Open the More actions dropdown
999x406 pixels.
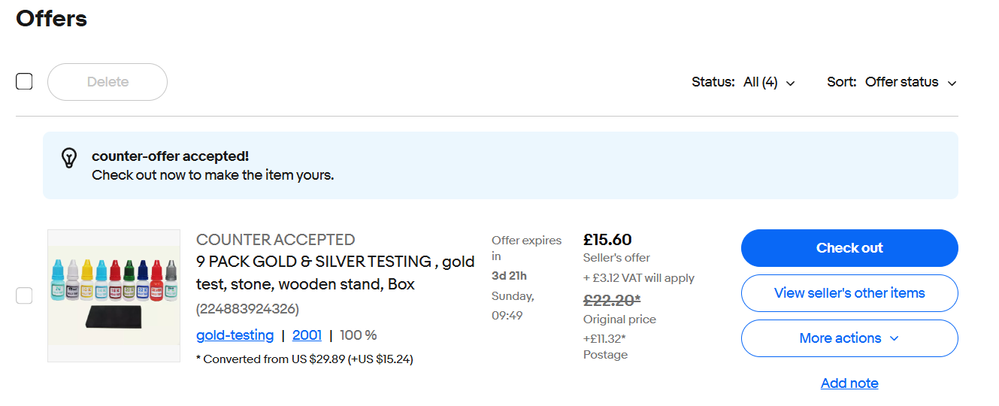(x=849, y=338)
